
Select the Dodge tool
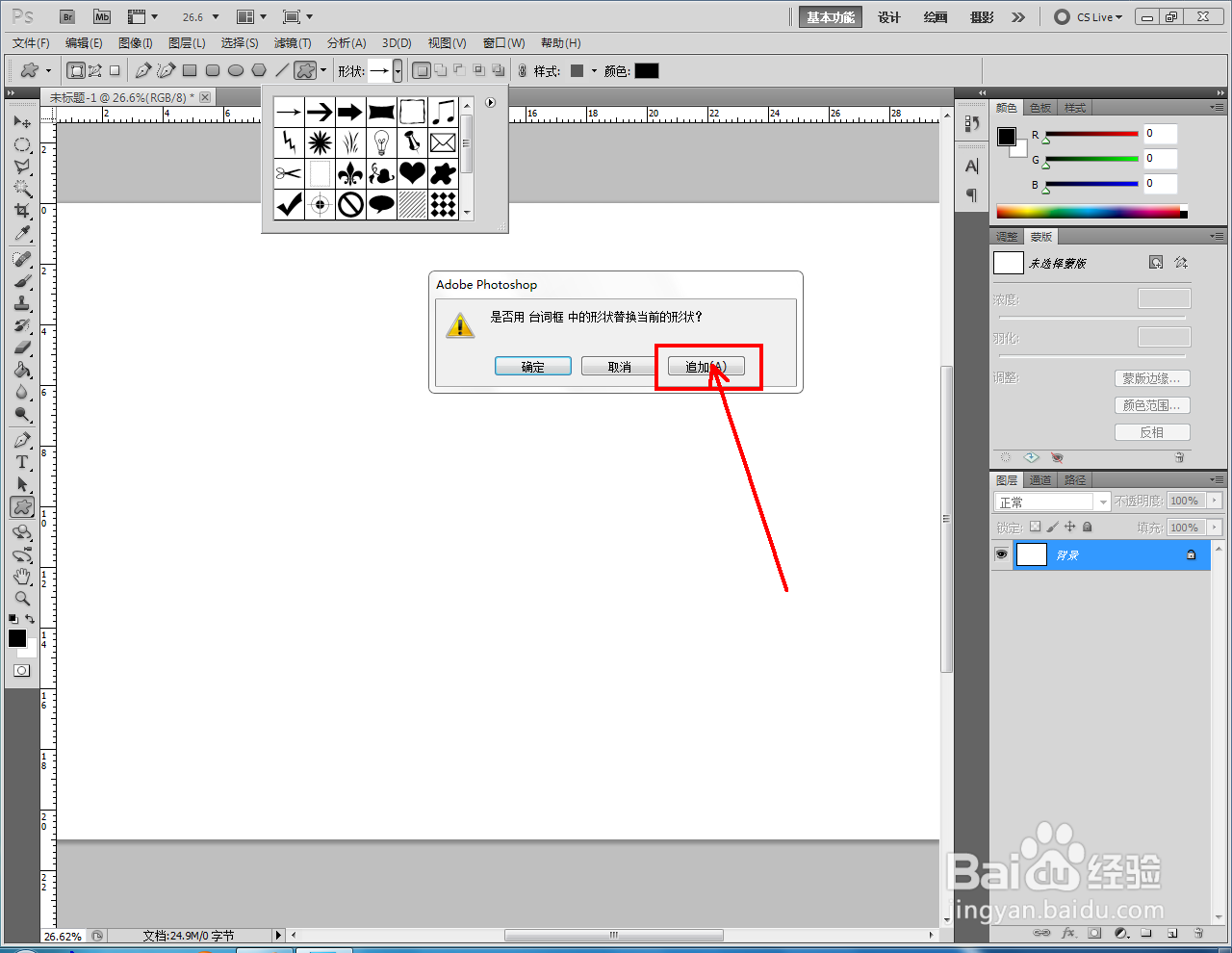pos(22,414)
